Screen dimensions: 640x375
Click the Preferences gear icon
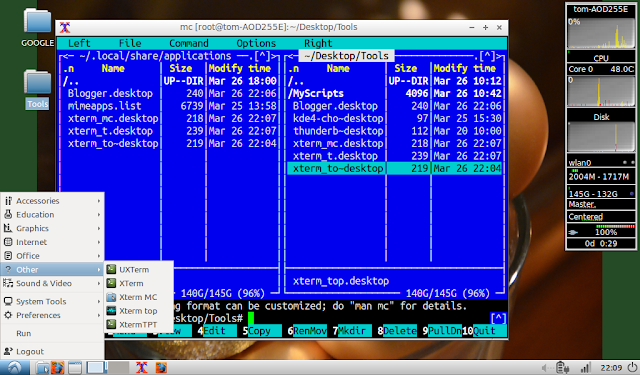(8, 315)
